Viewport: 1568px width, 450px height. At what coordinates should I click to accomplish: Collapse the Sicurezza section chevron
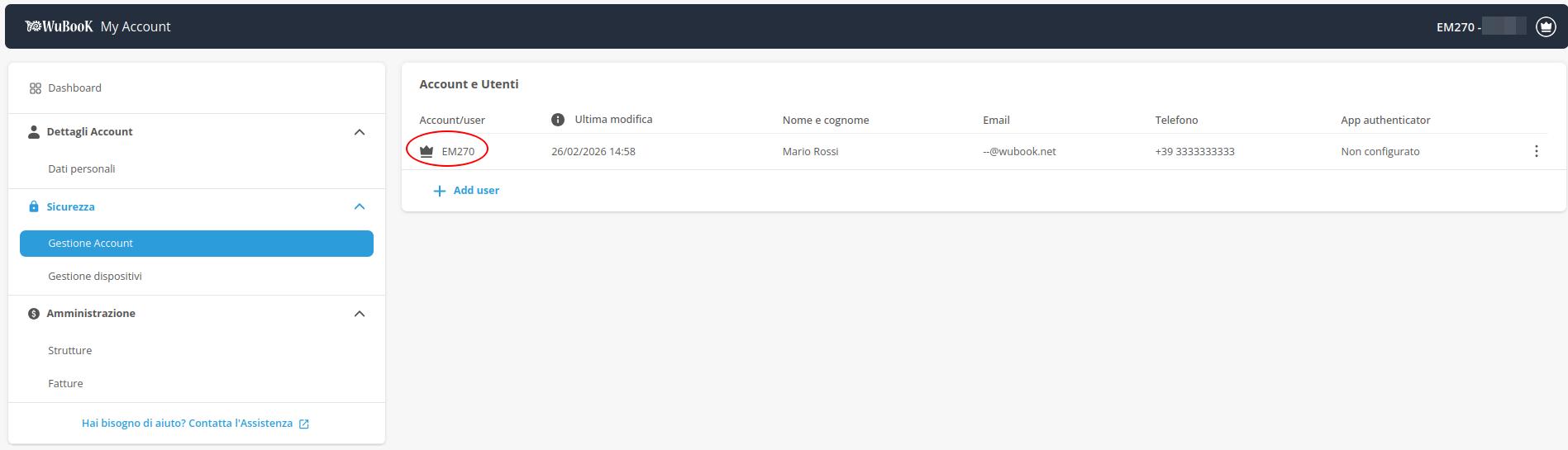click(359, 206)
